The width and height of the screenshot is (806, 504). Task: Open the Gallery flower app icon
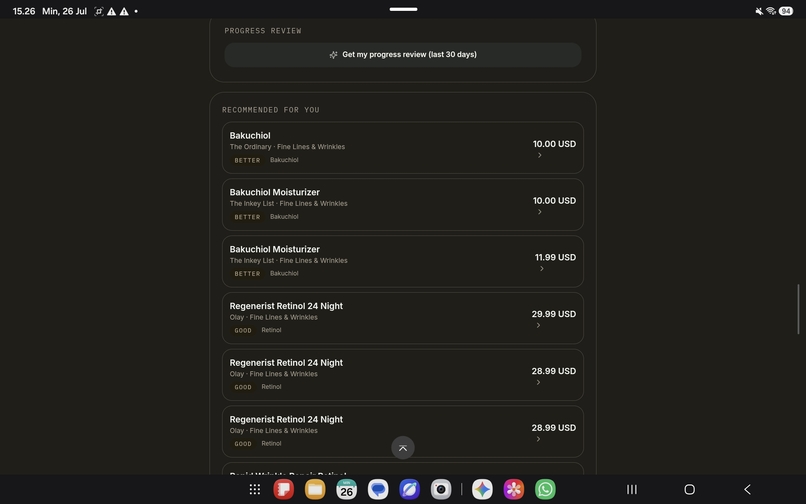click(x=514, y=489)
